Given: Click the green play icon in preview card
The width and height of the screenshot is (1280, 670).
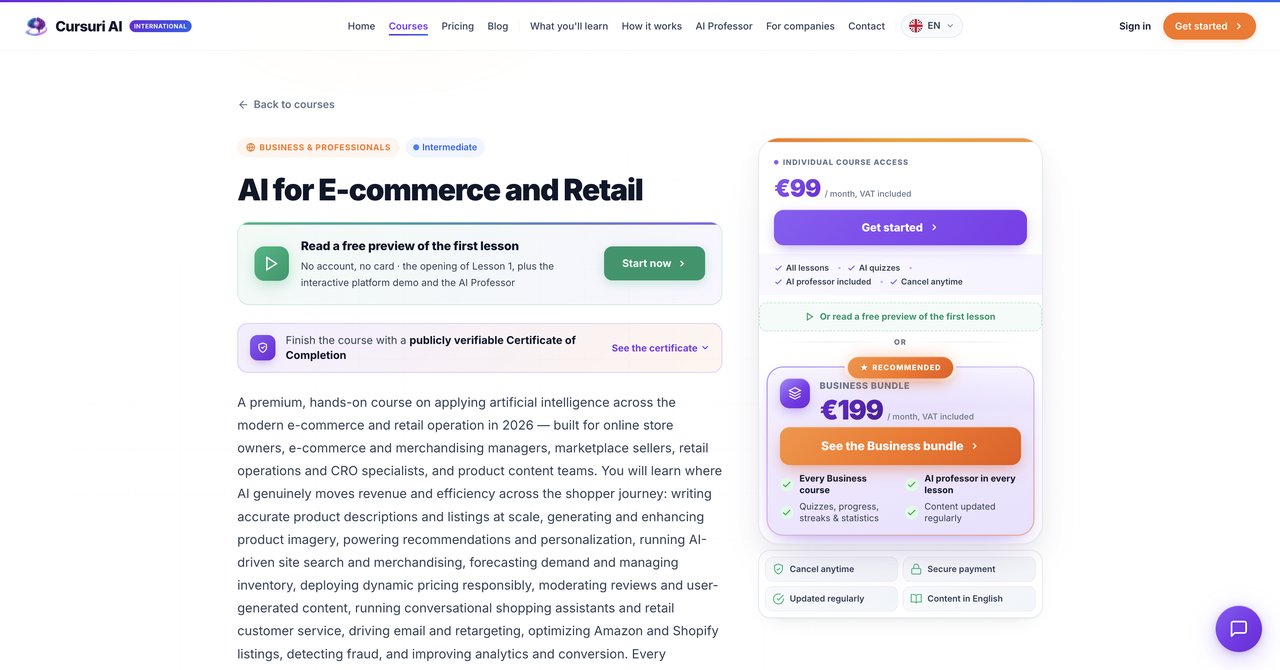Looking at the screenshot, I should point(271,264).
